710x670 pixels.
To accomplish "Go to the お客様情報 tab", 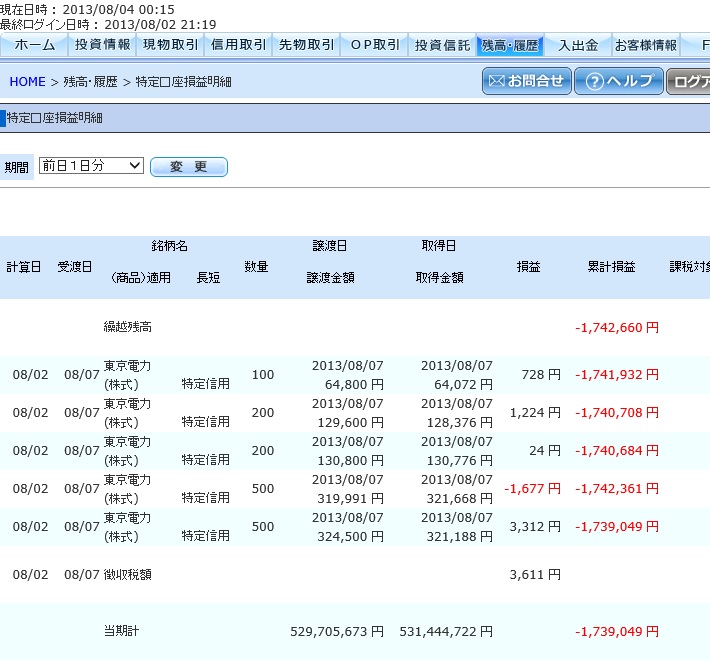I will pos(645,45).
